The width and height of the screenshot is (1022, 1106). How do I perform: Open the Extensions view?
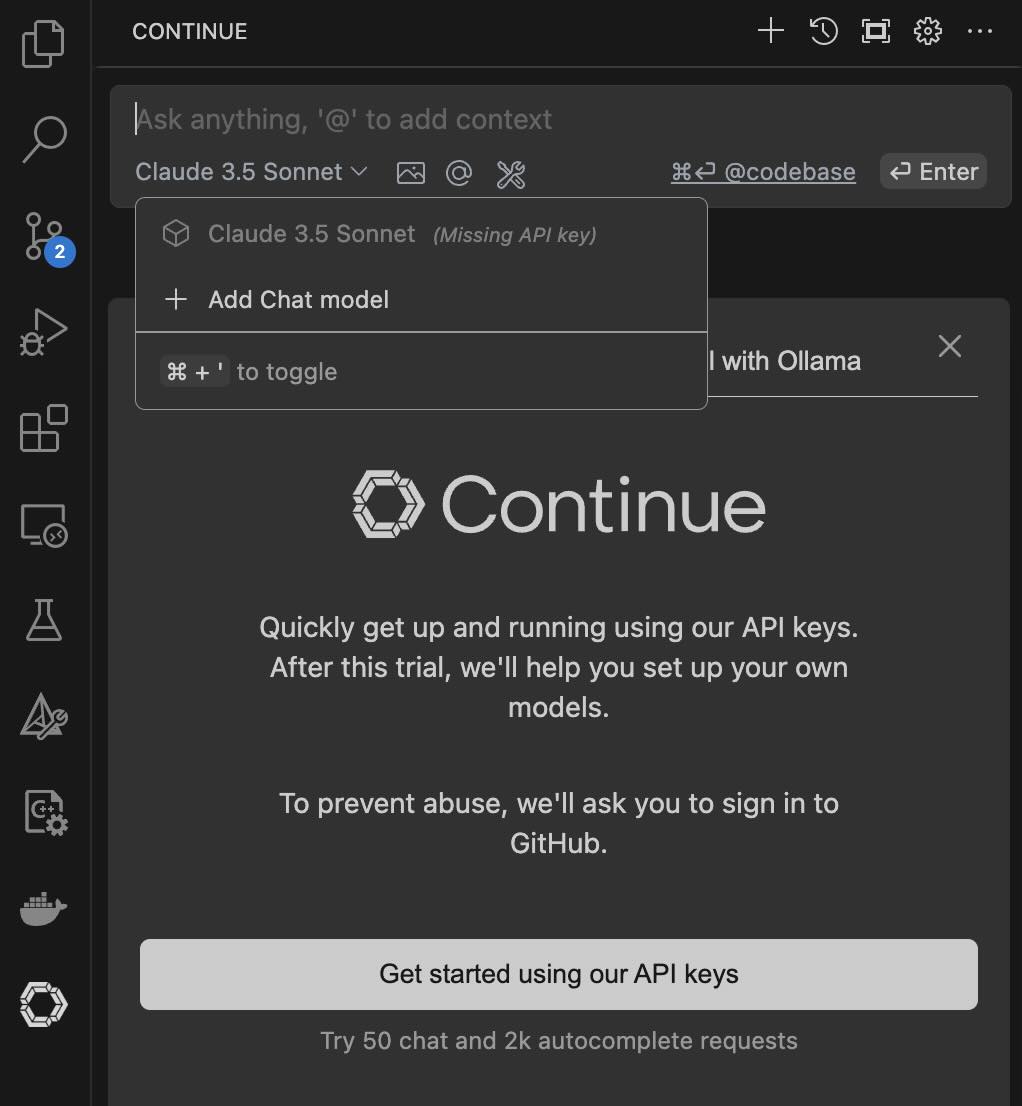[x=44, y=428]
